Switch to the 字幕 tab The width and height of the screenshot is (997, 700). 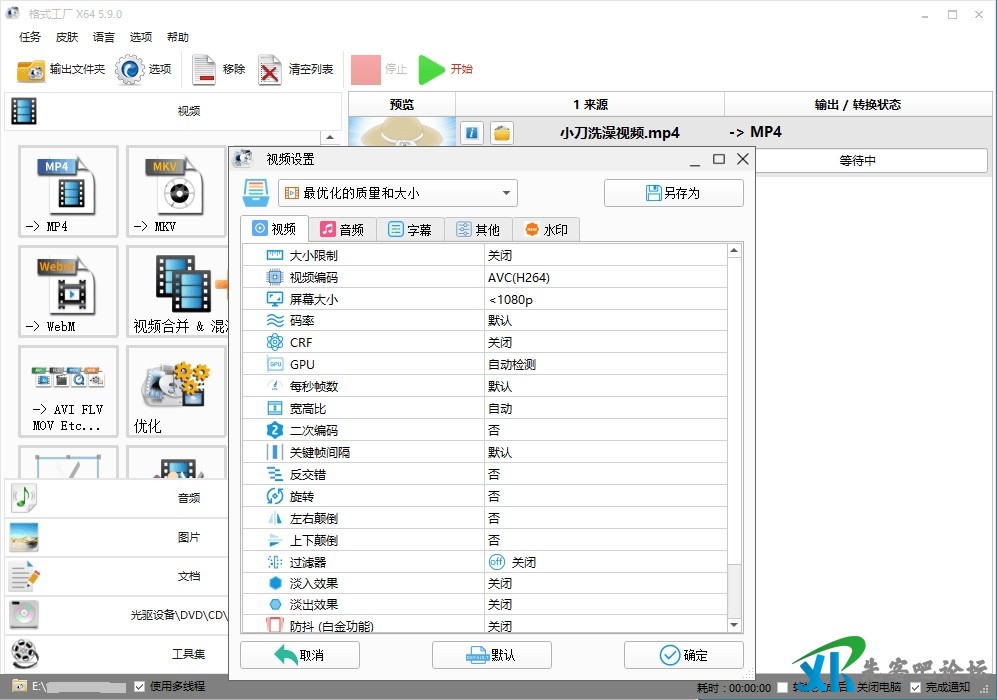[x=410, y=229]
